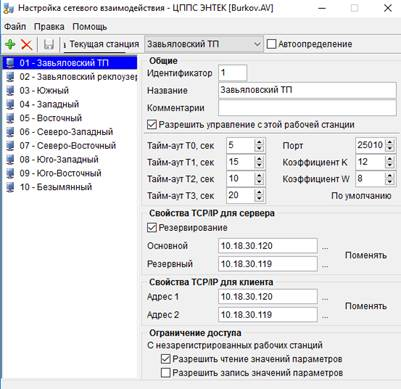Uncheck Разрешить управление с этой рабочей станции

tap(152, 125)
